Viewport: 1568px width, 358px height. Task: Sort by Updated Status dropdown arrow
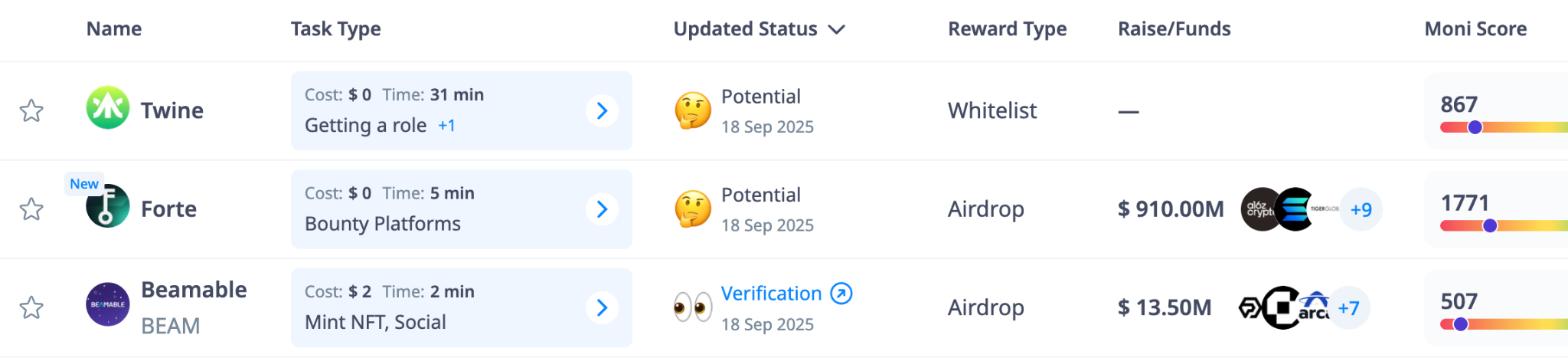[837, 30]
